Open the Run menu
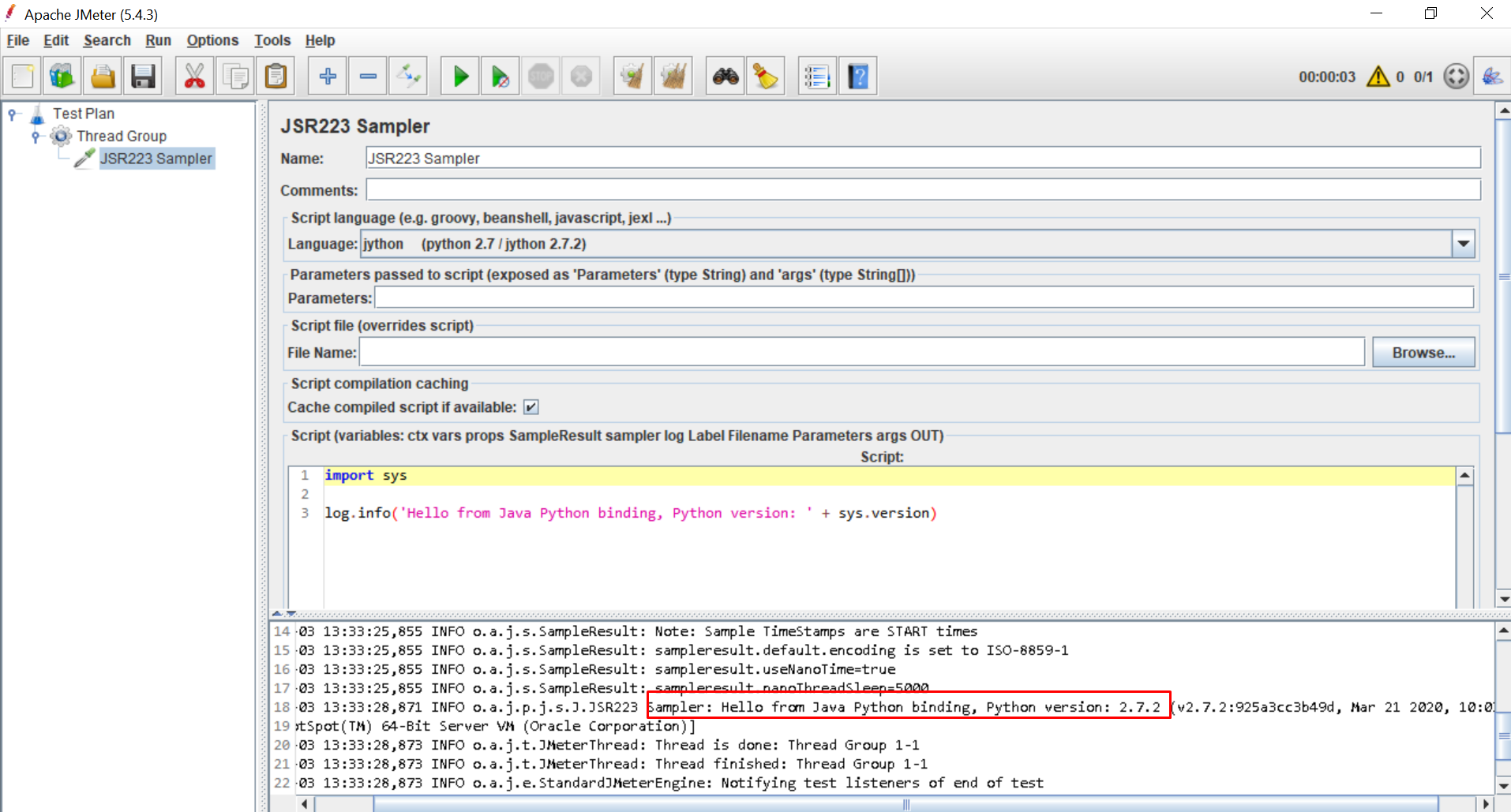 [x=158, y=40]
